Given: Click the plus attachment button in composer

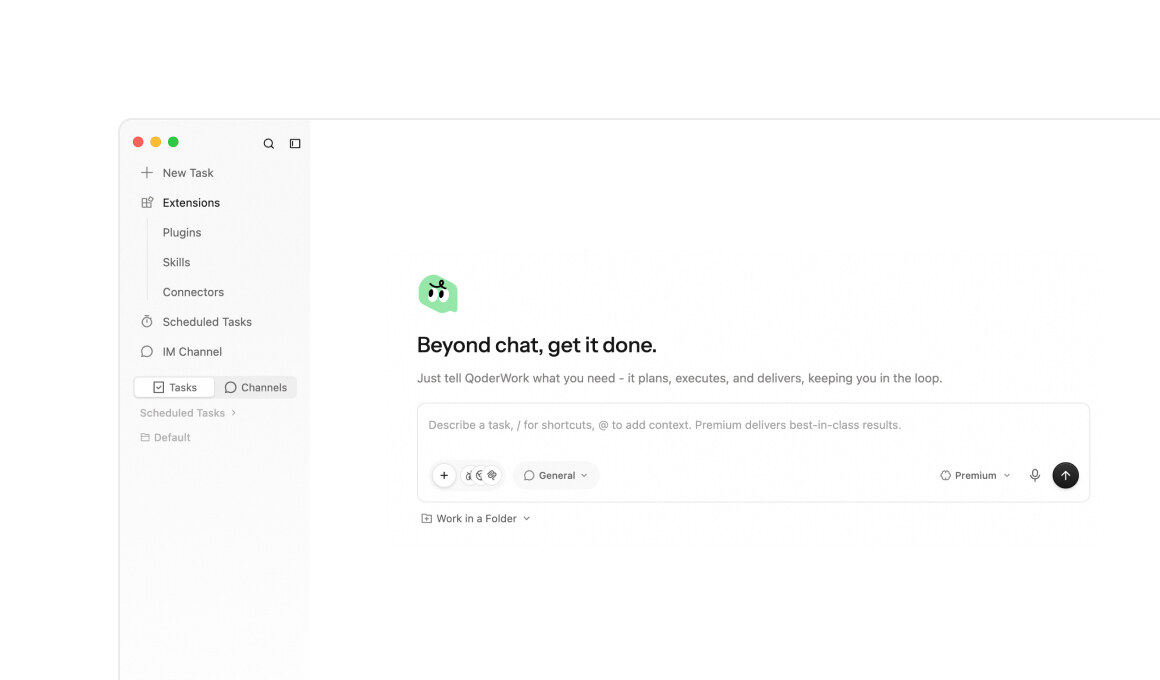Looking at the screenshot, I should (x=444, y=475).
